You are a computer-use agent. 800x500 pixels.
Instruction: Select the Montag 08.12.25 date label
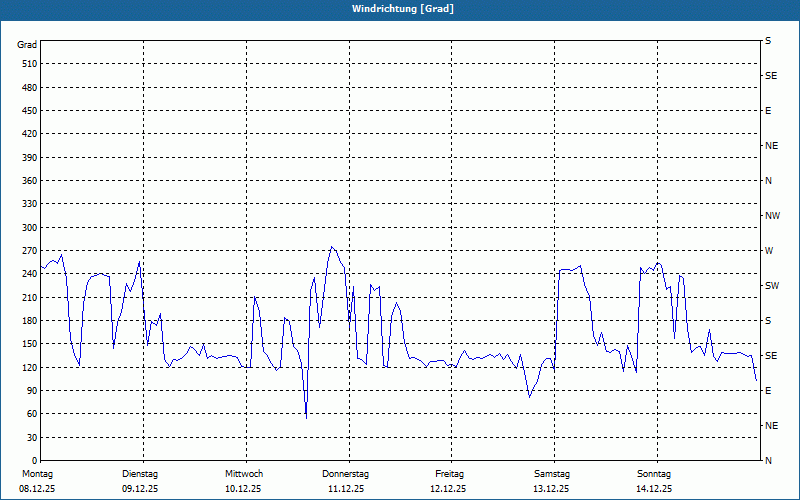[37, 481]
